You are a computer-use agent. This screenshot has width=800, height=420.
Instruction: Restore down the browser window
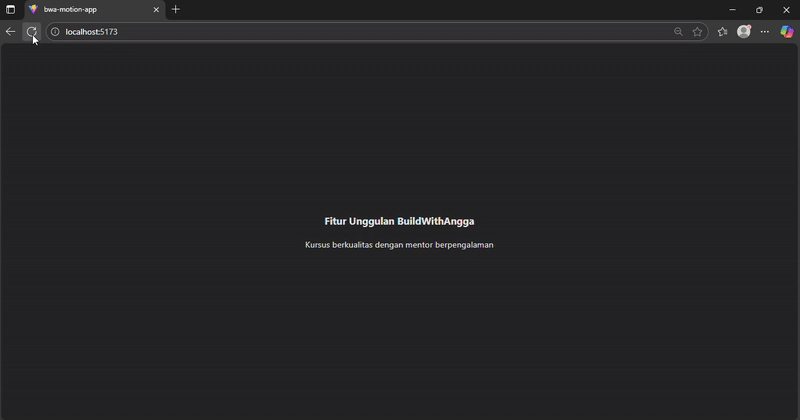point(759,9)
